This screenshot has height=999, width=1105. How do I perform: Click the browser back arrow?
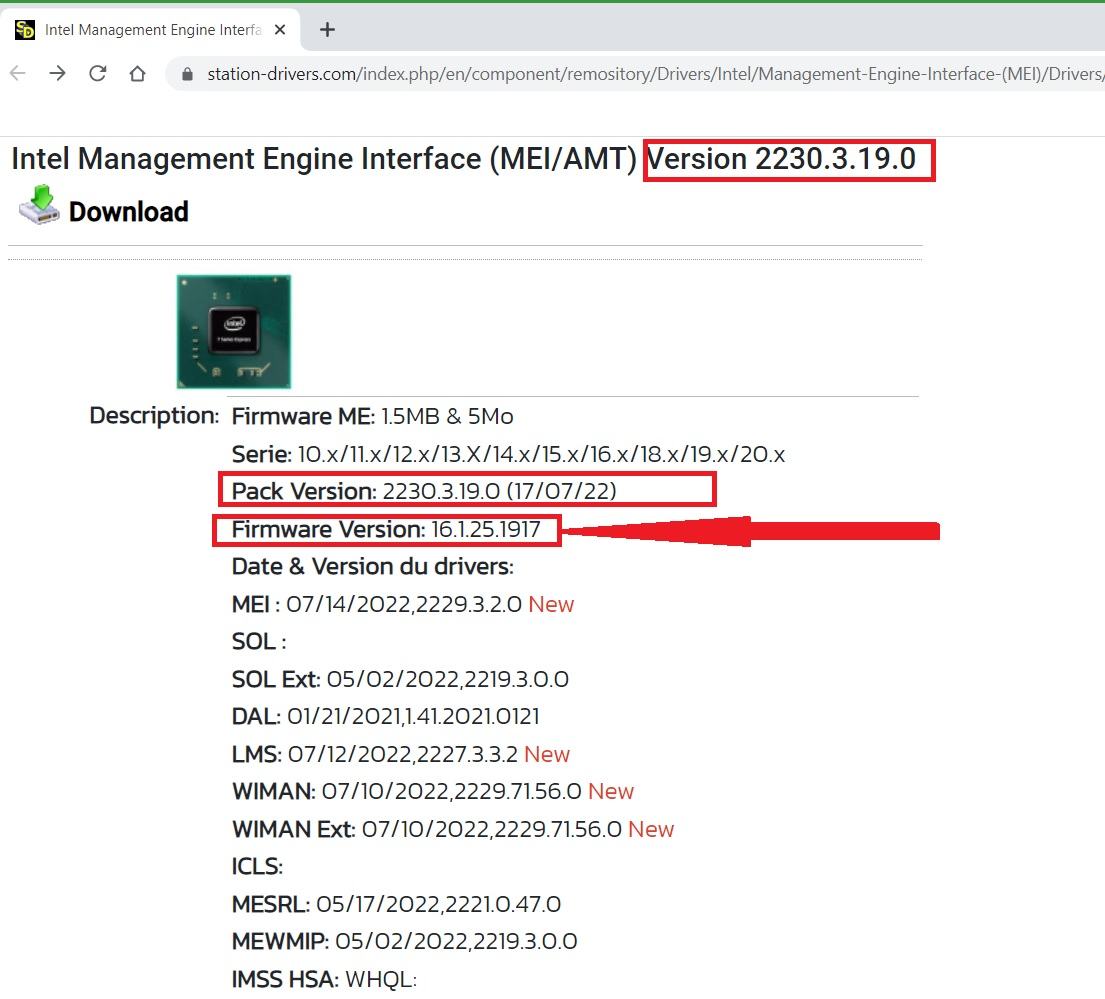click(x=18, y=73)
